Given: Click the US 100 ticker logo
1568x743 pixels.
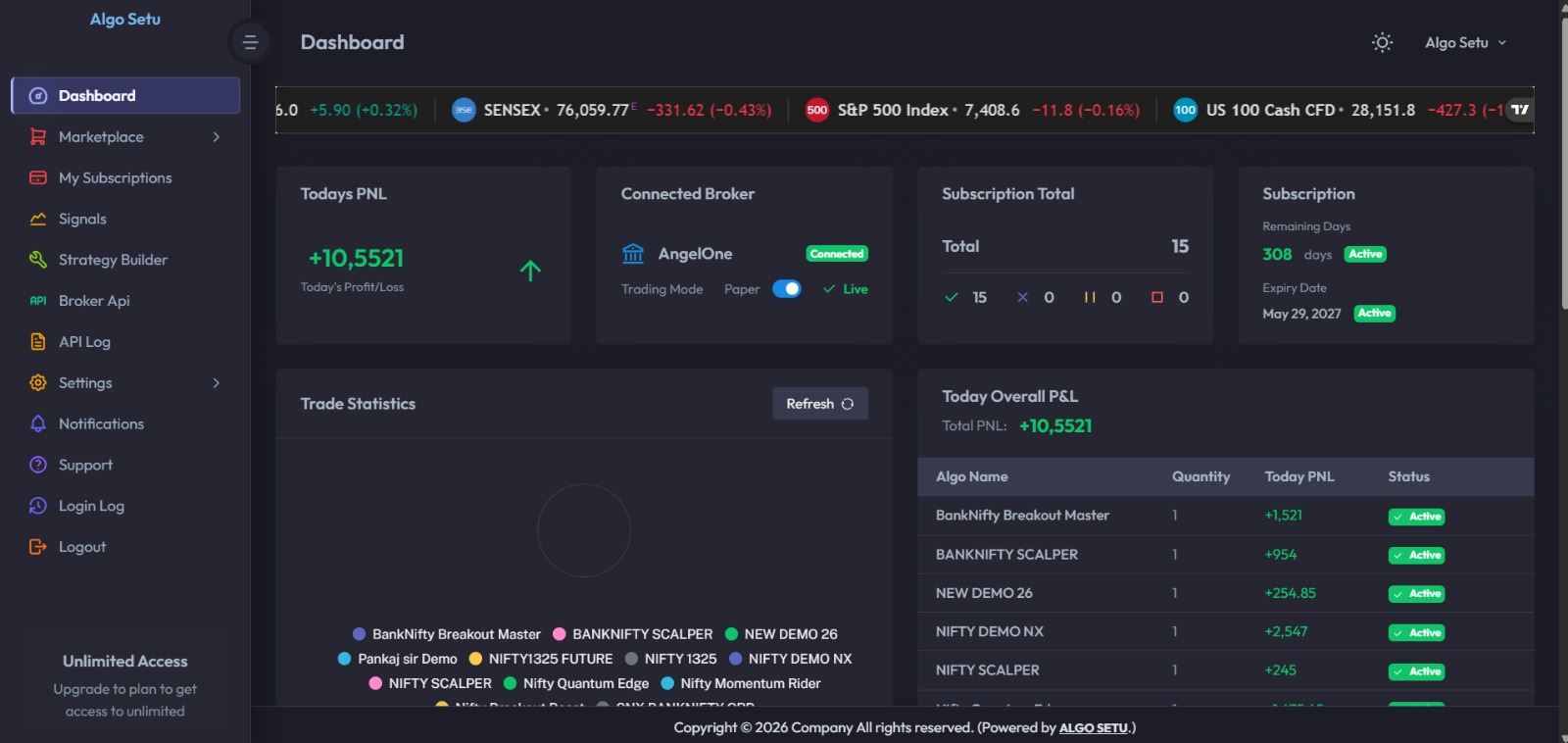Looking at the screenshot, I should coord(1185,110).
